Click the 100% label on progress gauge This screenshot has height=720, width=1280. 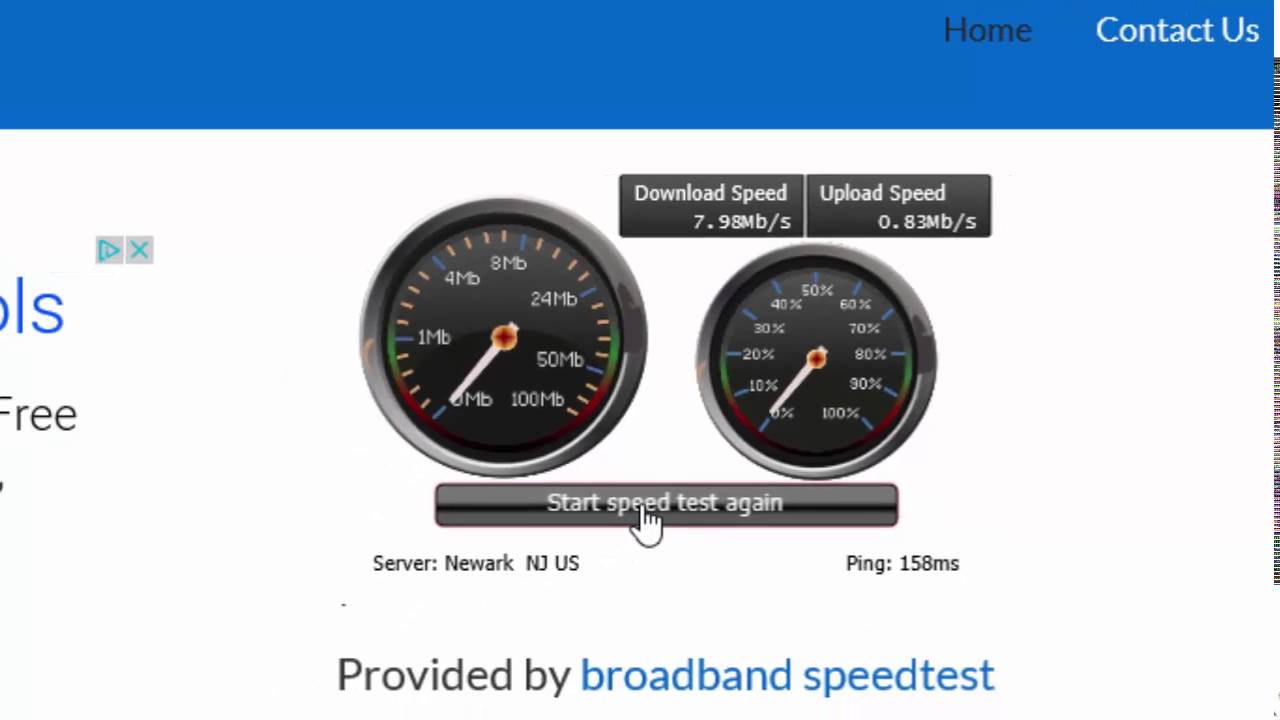[840, 413]
